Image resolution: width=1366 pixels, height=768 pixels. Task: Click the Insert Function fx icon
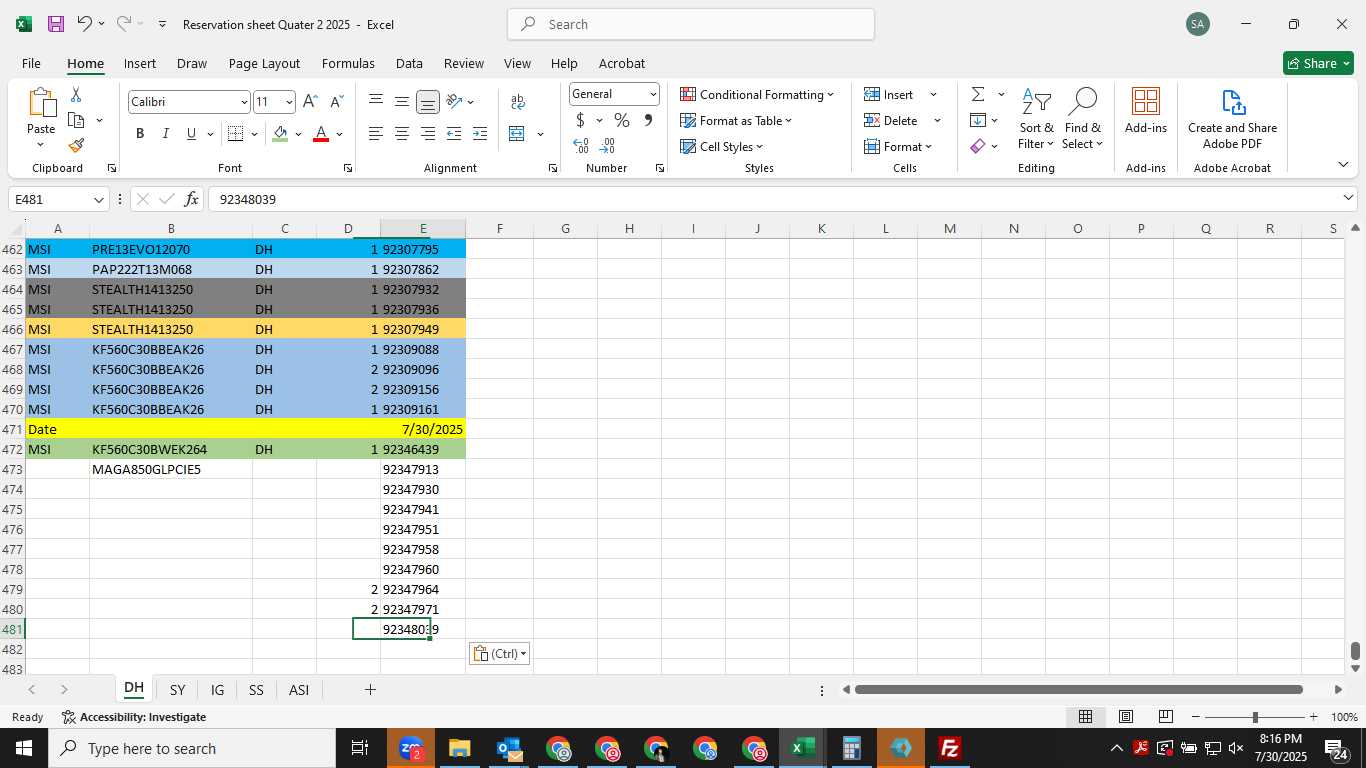[x=192, y=200]
